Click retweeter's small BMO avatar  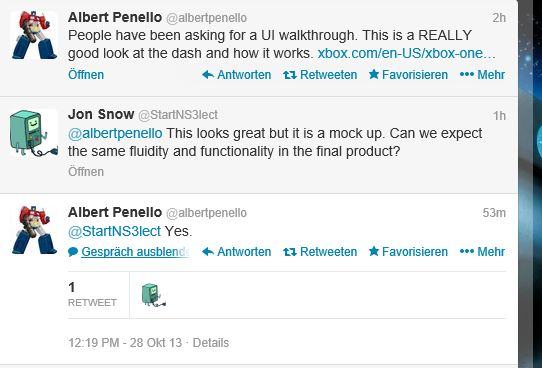[153, 294]
